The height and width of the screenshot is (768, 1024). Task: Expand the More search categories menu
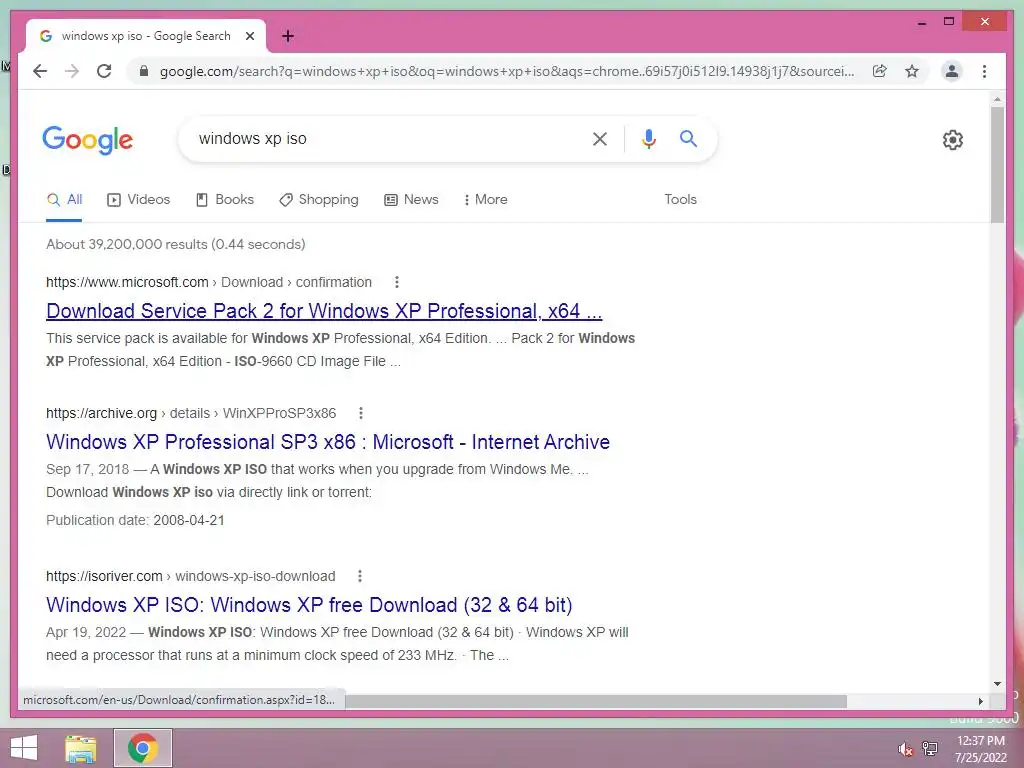point(485,200)
